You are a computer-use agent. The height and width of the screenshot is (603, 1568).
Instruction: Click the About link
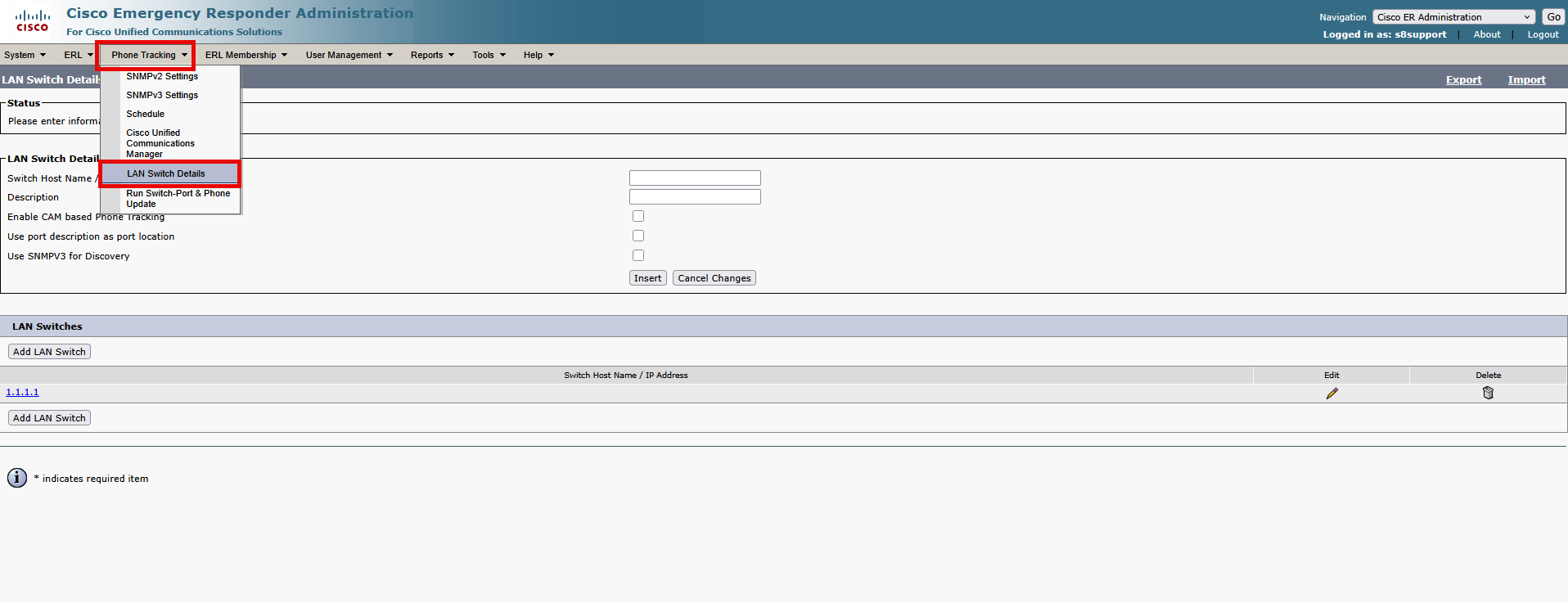(x=1487, y=34)
